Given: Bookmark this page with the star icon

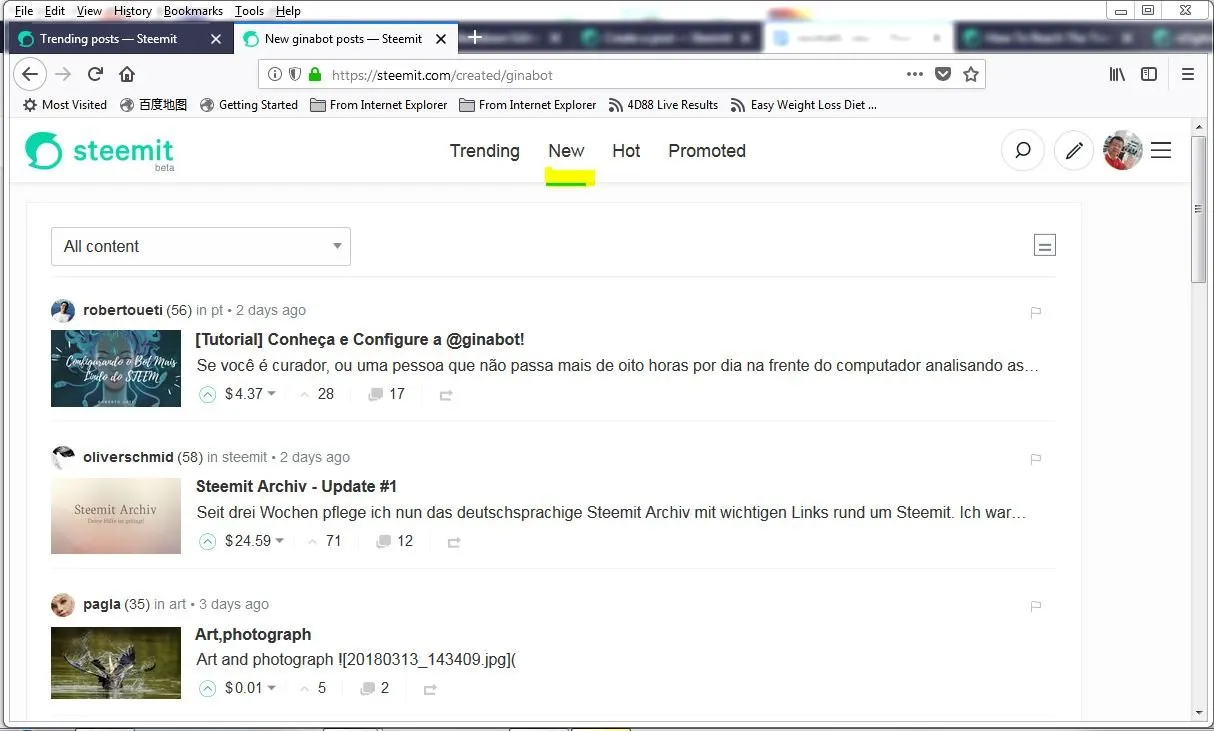Looking at the screenshot, I should (x=970, y=74).
